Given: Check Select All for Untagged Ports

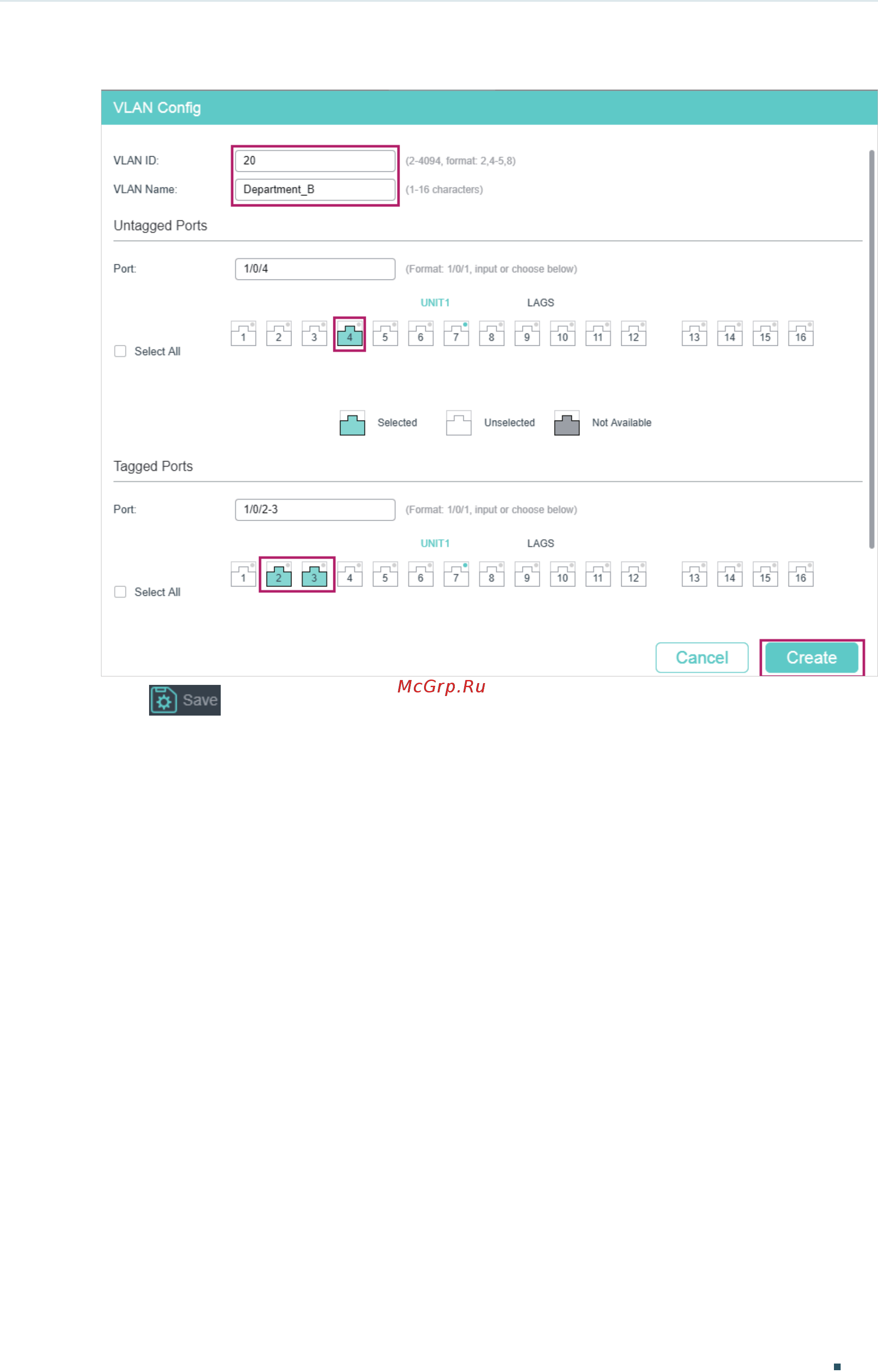Looking at the screenshot, I should 120,351.
